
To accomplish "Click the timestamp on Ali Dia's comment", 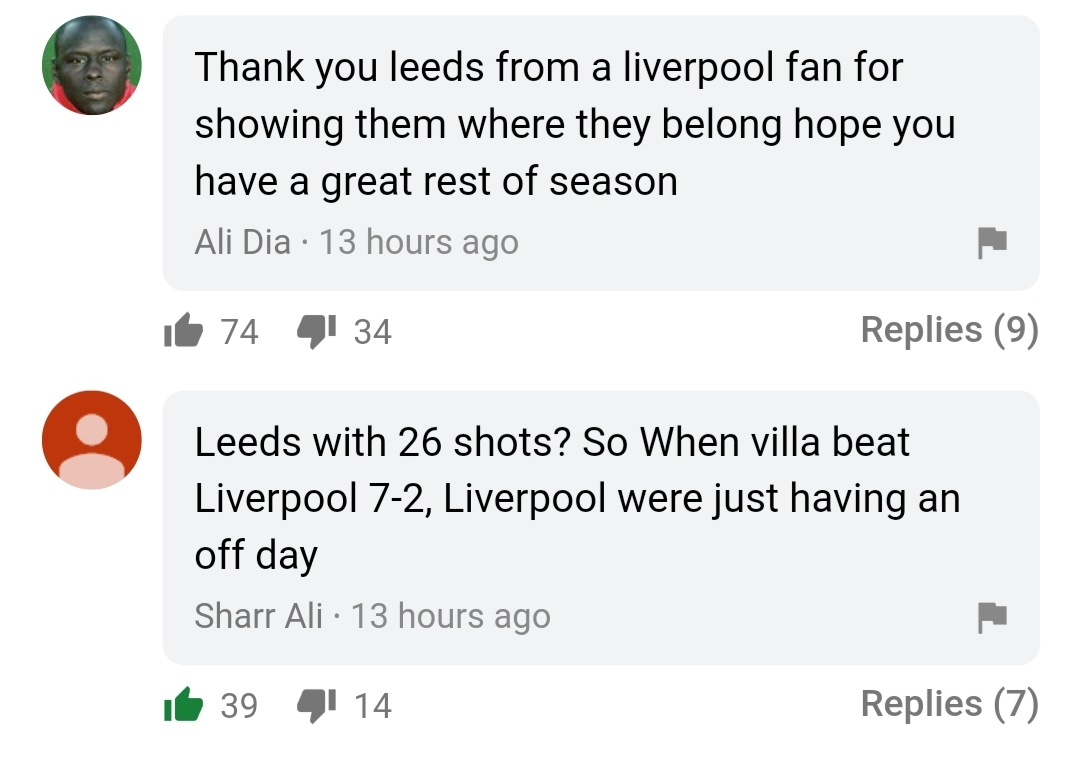I will tap(419, 242).
